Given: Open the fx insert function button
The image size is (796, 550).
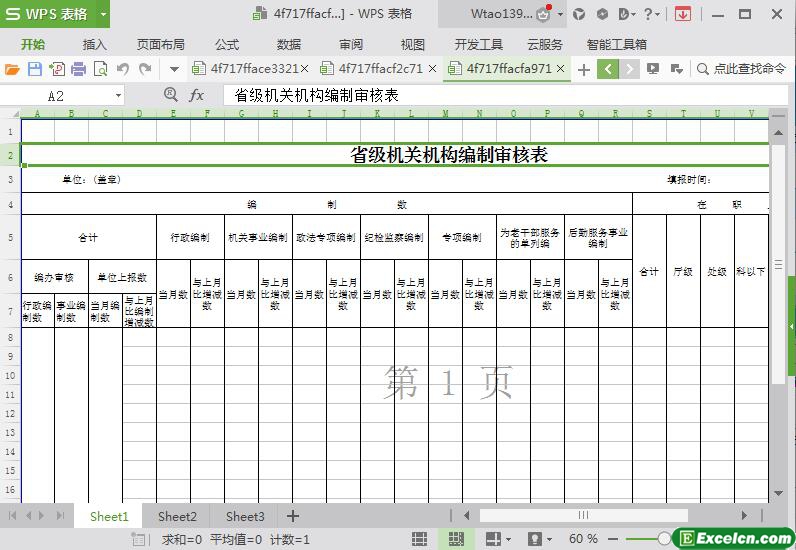Looking at the screenshot, I should pyautogui.click(x=196, y=95).
